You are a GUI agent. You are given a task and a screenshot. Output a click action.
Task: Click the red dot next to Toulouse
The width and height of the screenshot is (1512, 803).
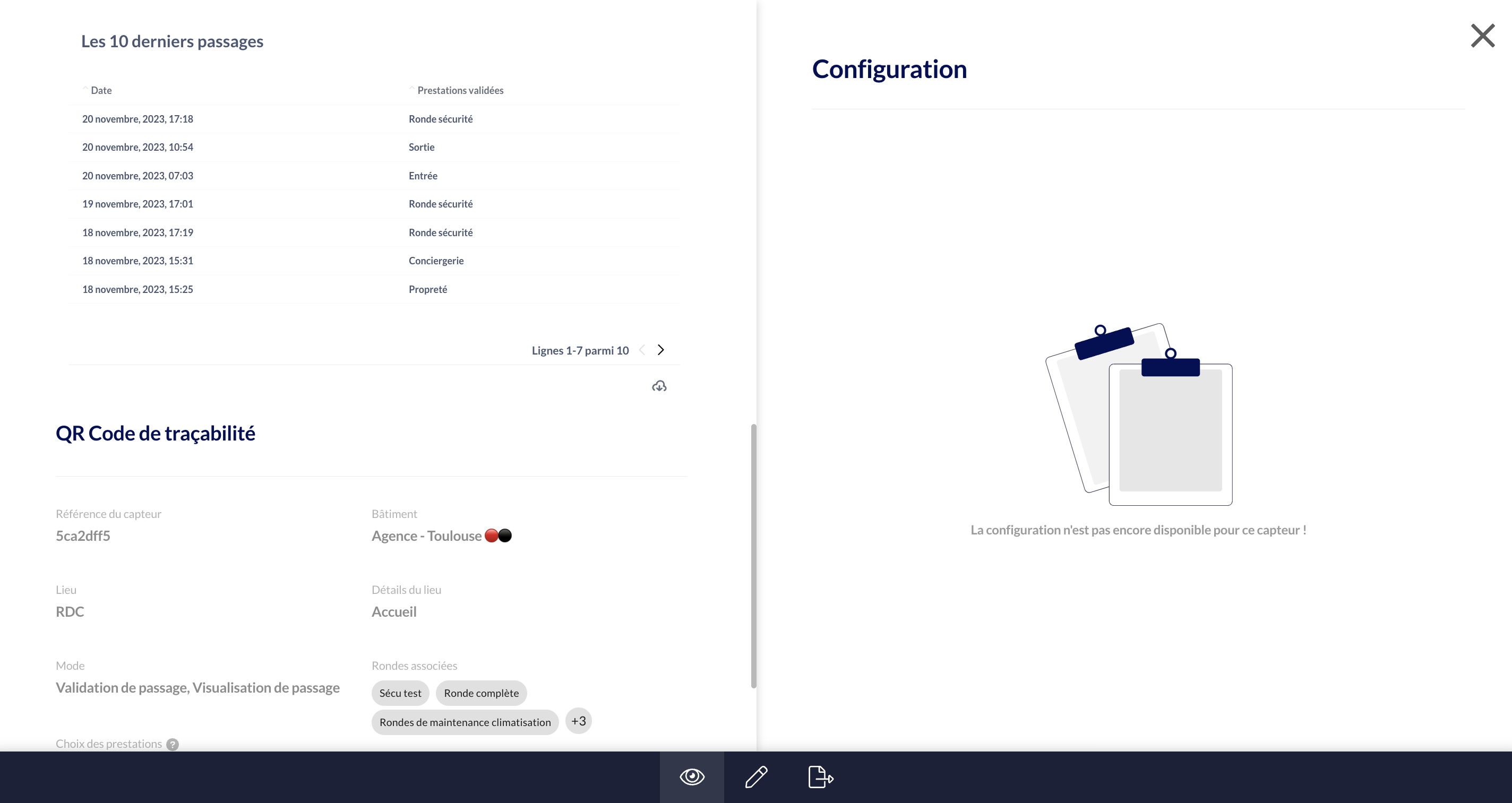coord(491,536)
